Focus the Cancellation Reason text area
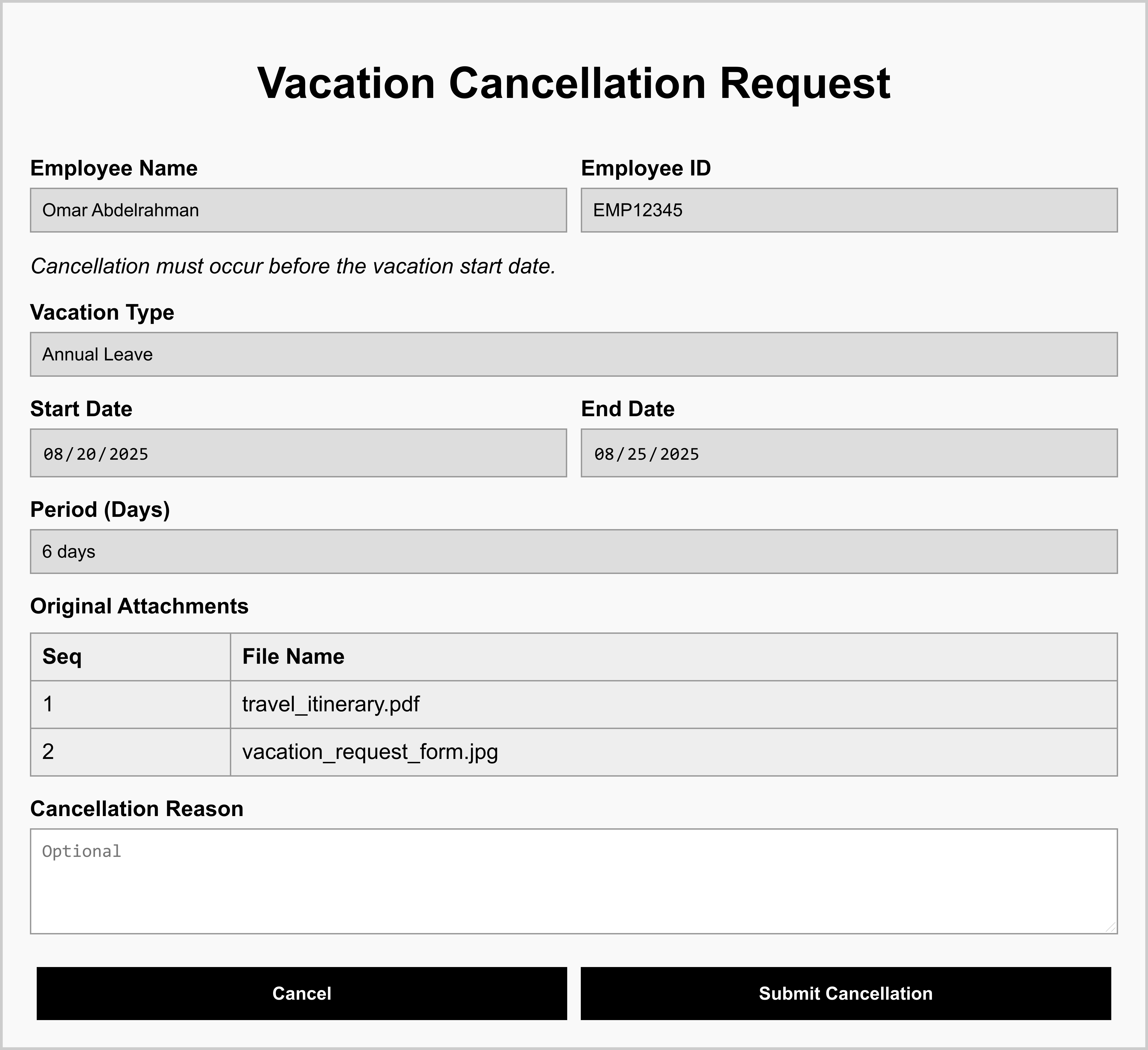The height and width of the screenshot is (1050, 1148). tap(573, 880)
